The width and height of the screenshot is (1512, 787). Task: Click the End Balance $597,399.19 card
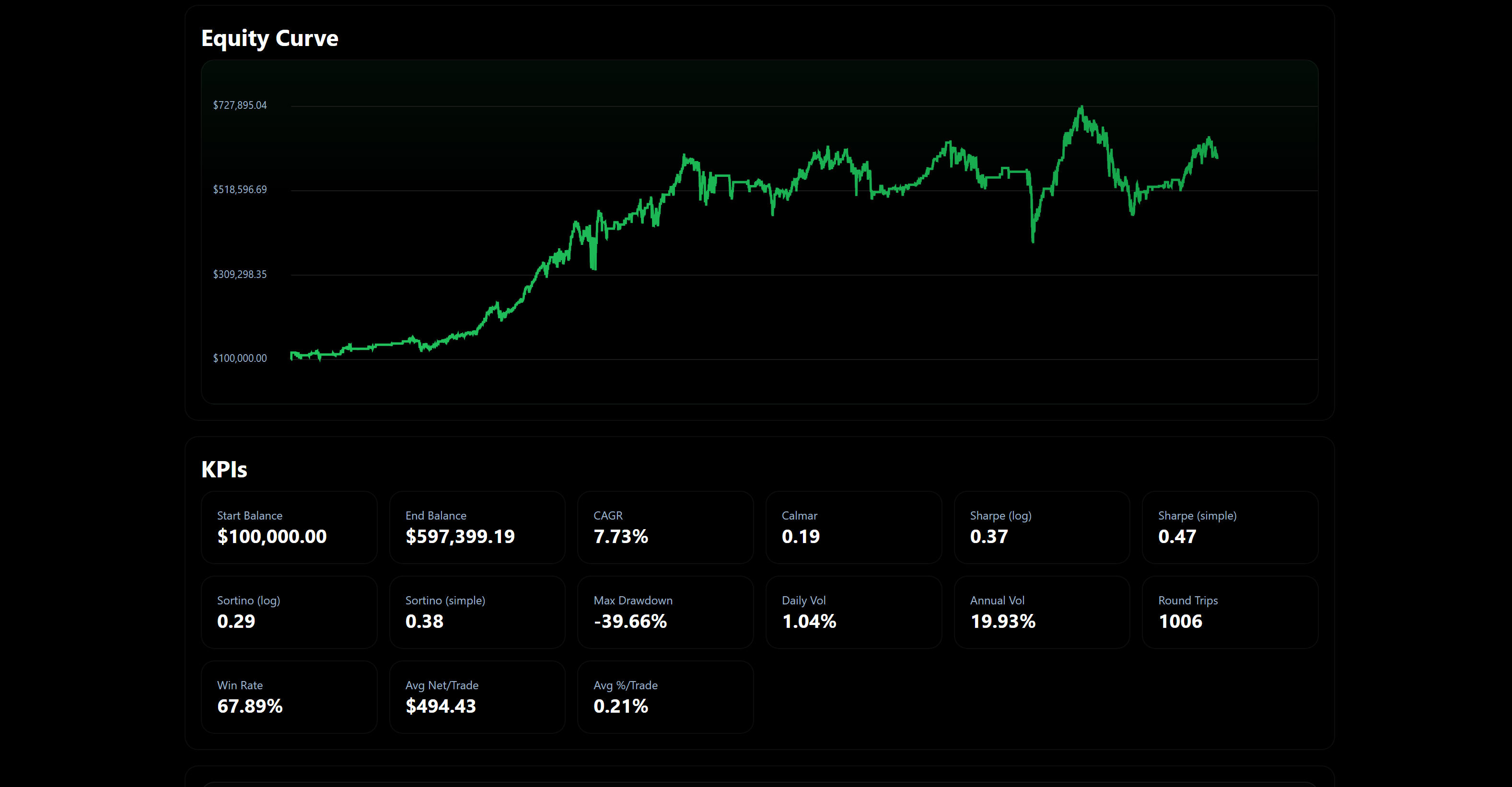pyautogui.click(x=477, y=527)
